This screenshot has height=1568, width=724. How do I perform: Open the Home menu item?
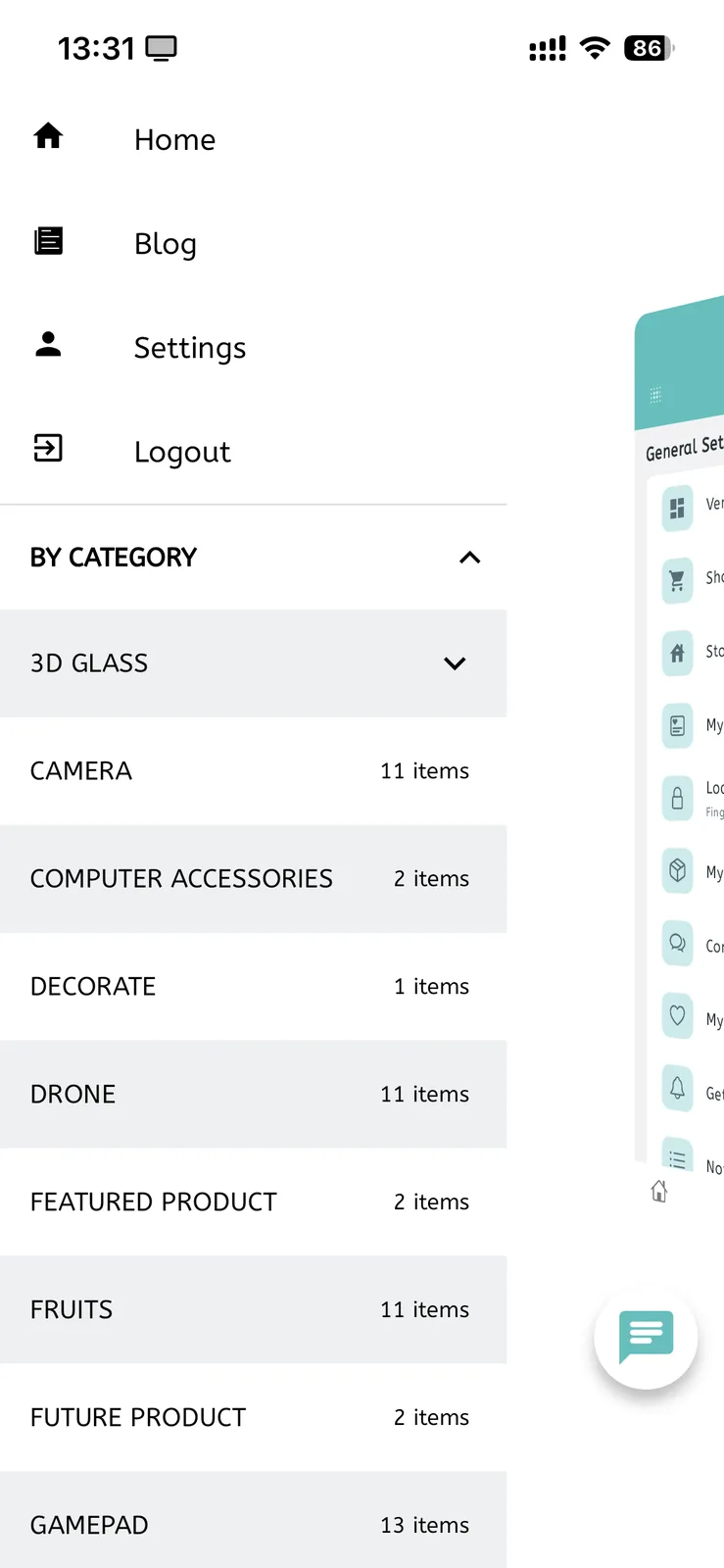pyautogui.click(x=253, y=139)
